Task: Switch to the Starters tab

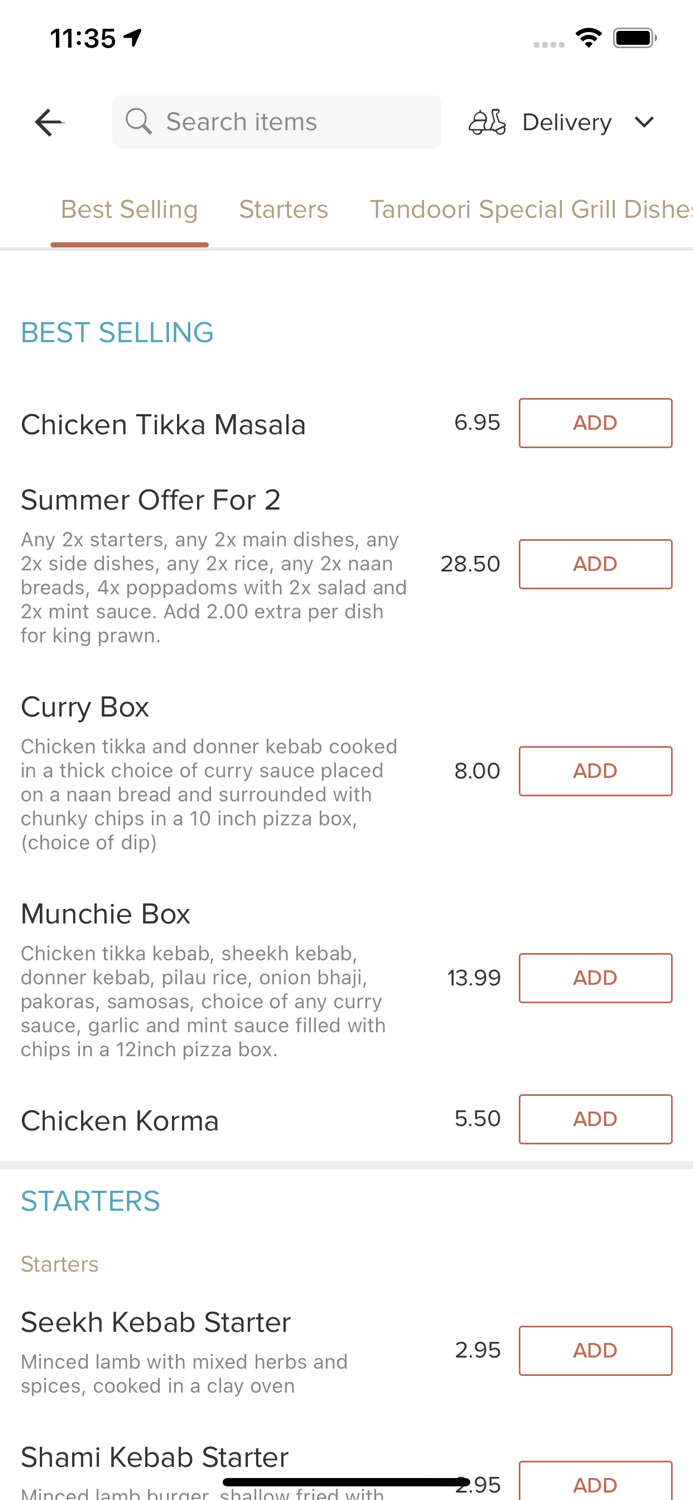Action: (x=283, y=209)
